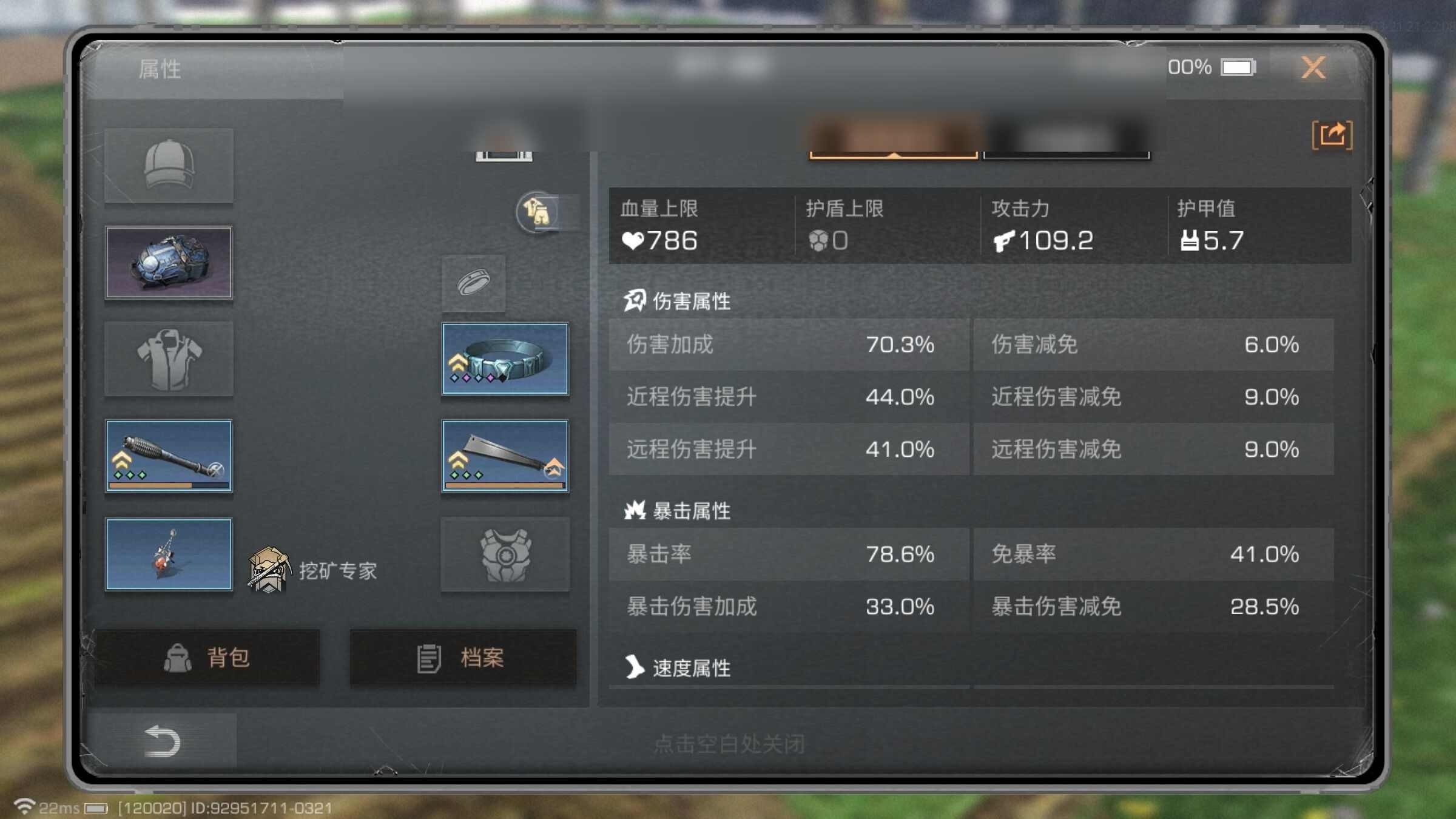This screenshot has height=819, width=1456.
Task: Select the machete weapon slot
Action: point(505,456)
